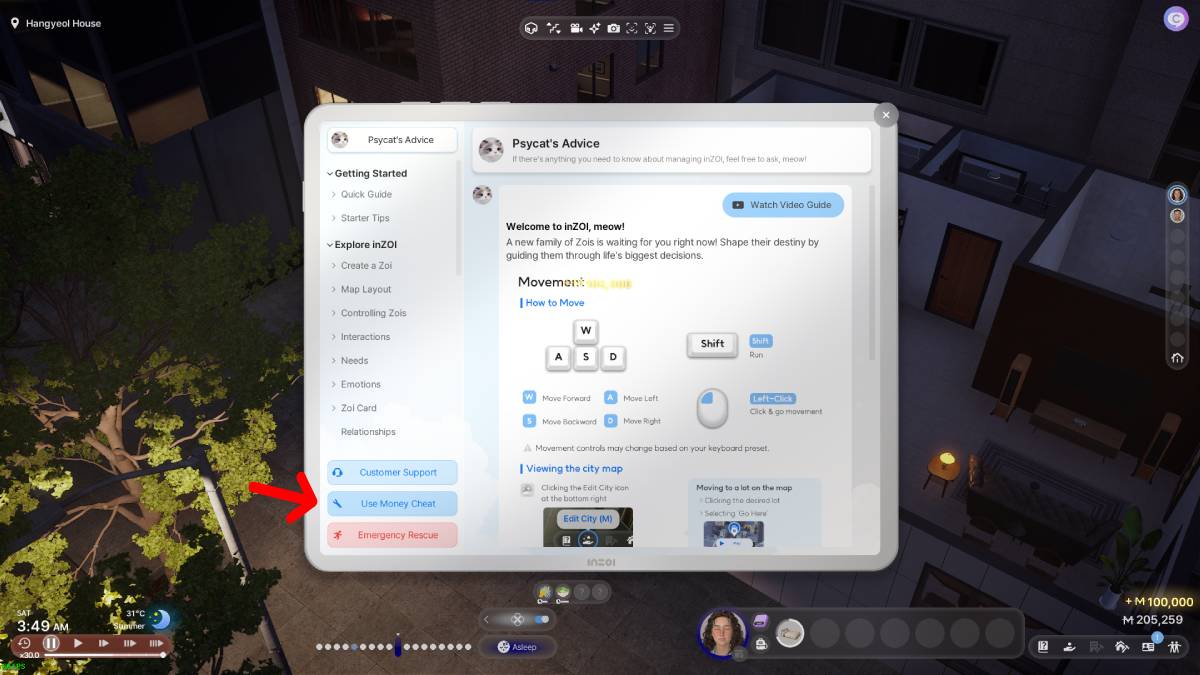Open the photo camera mode
Viewport: 1200px width, 675px height.
coord(613,28)
